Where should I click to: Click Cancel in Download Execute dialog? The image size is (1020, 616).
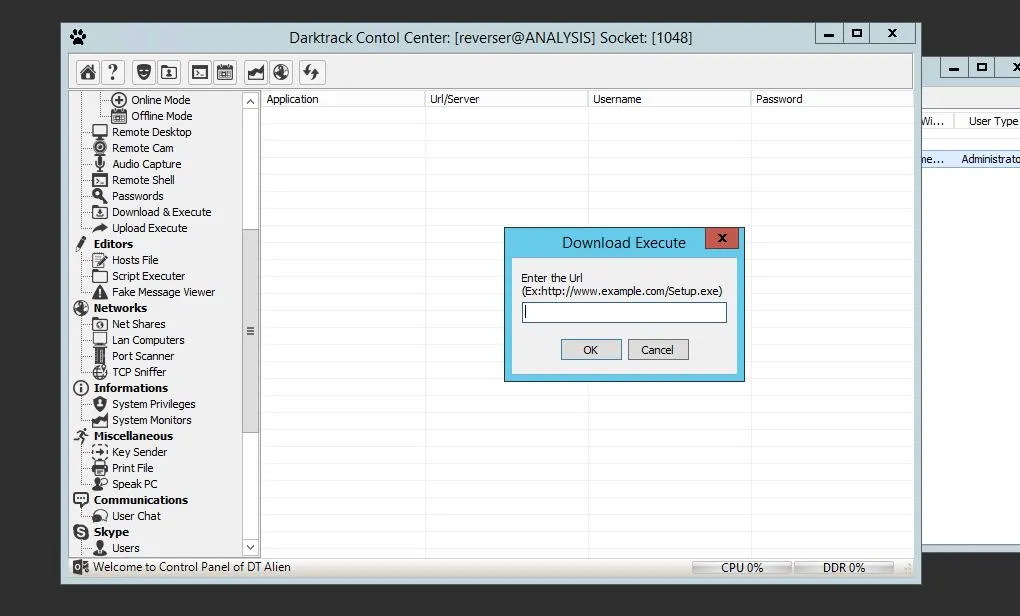[658, 350]
